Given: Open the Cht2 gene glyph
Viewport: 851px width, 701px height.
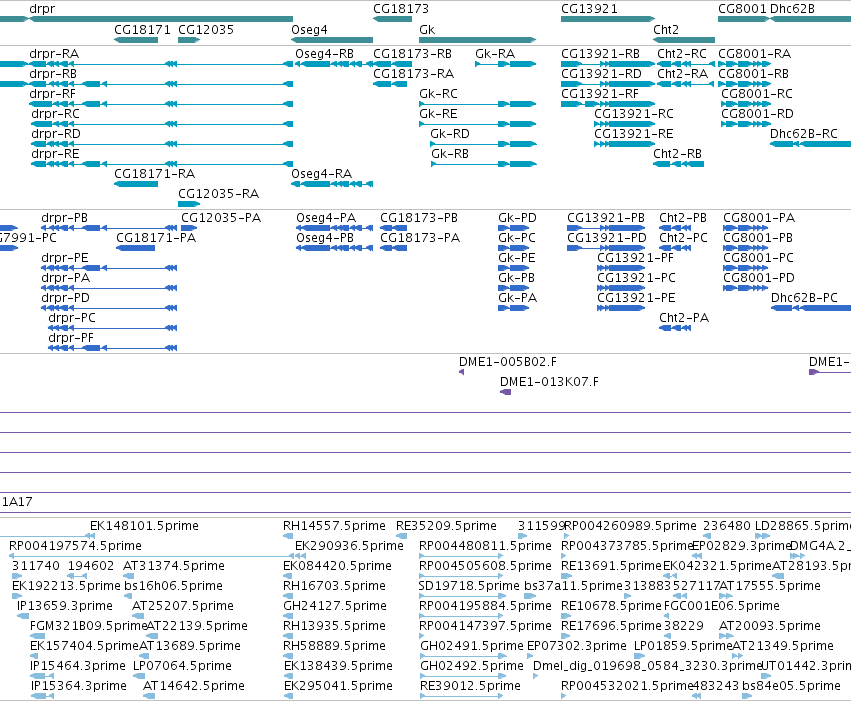Looking at the screenshot, I should pyautogui.click(x=684, y=40).
